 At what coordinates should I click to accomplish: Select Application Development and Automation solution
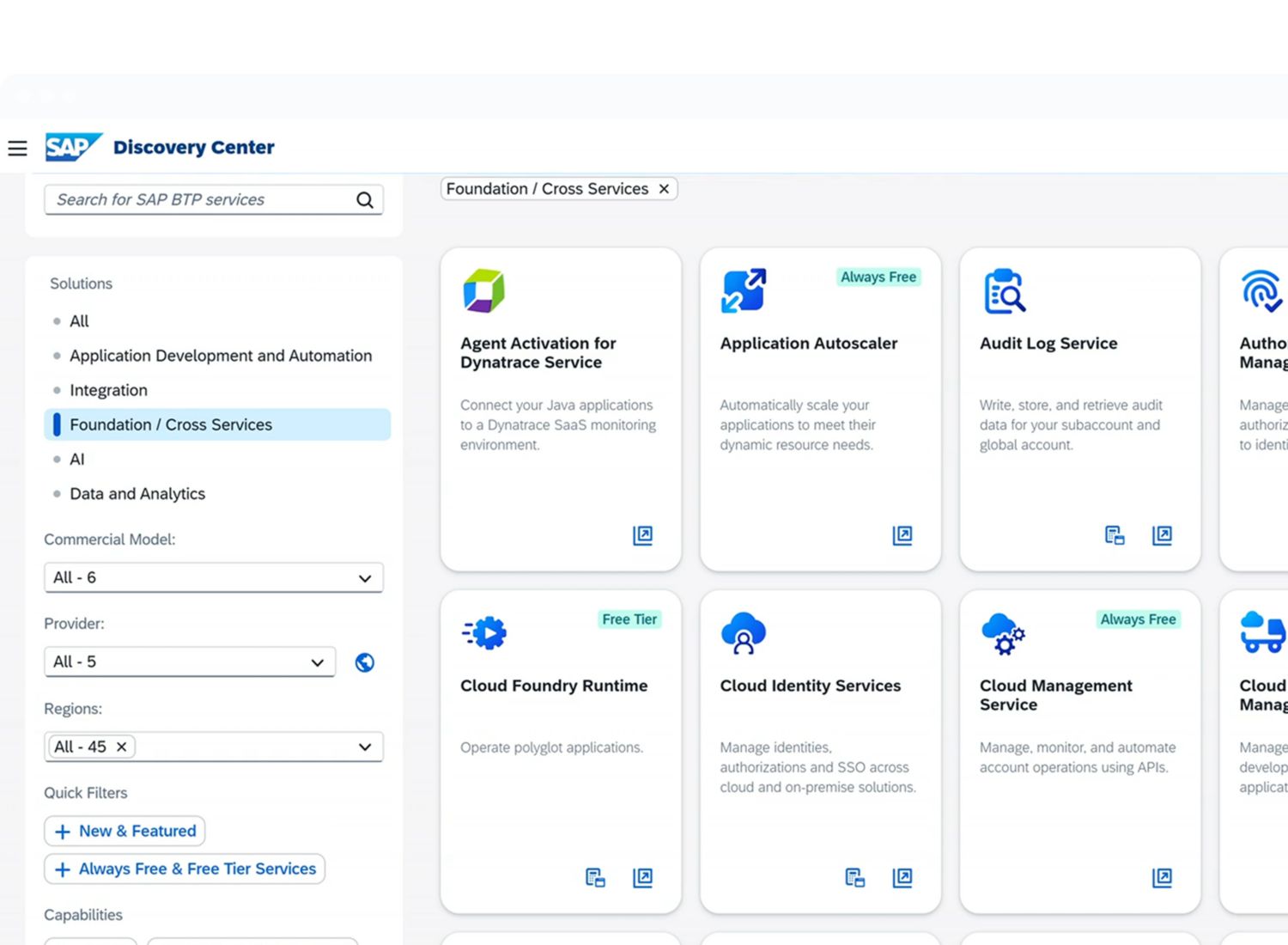221,356
